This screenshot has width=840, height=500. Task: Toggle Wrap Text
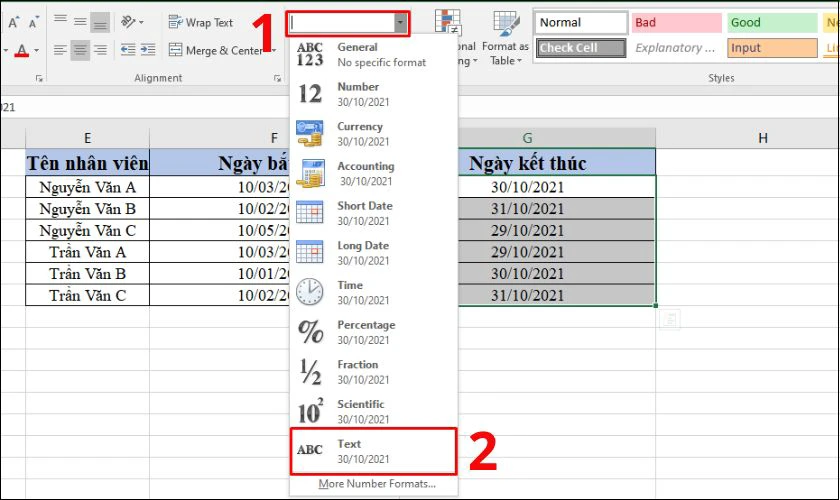pyautogui.click(x=200, y=23)
